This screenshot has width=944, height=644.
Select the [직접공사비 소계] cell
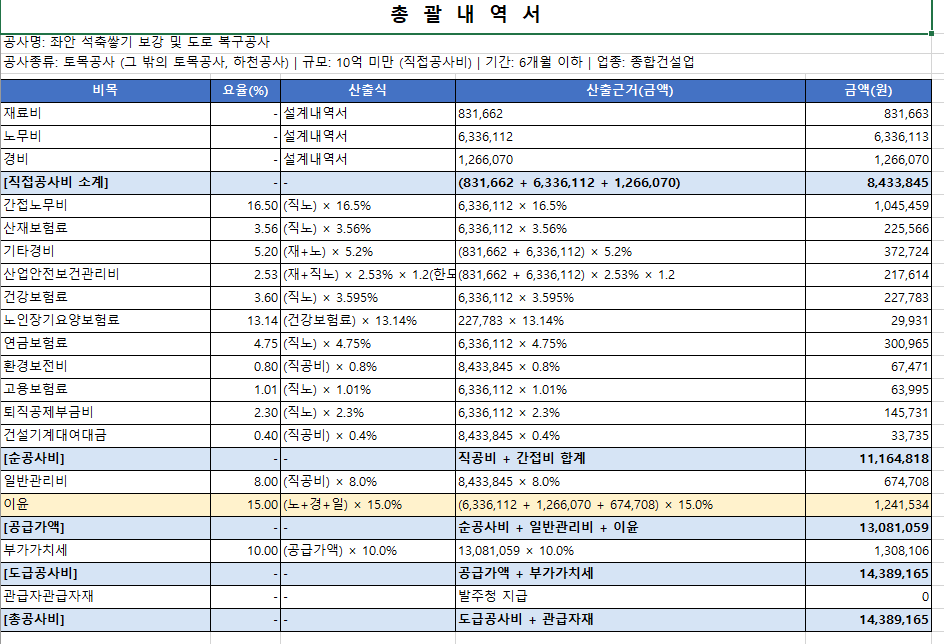pos(105,182)
